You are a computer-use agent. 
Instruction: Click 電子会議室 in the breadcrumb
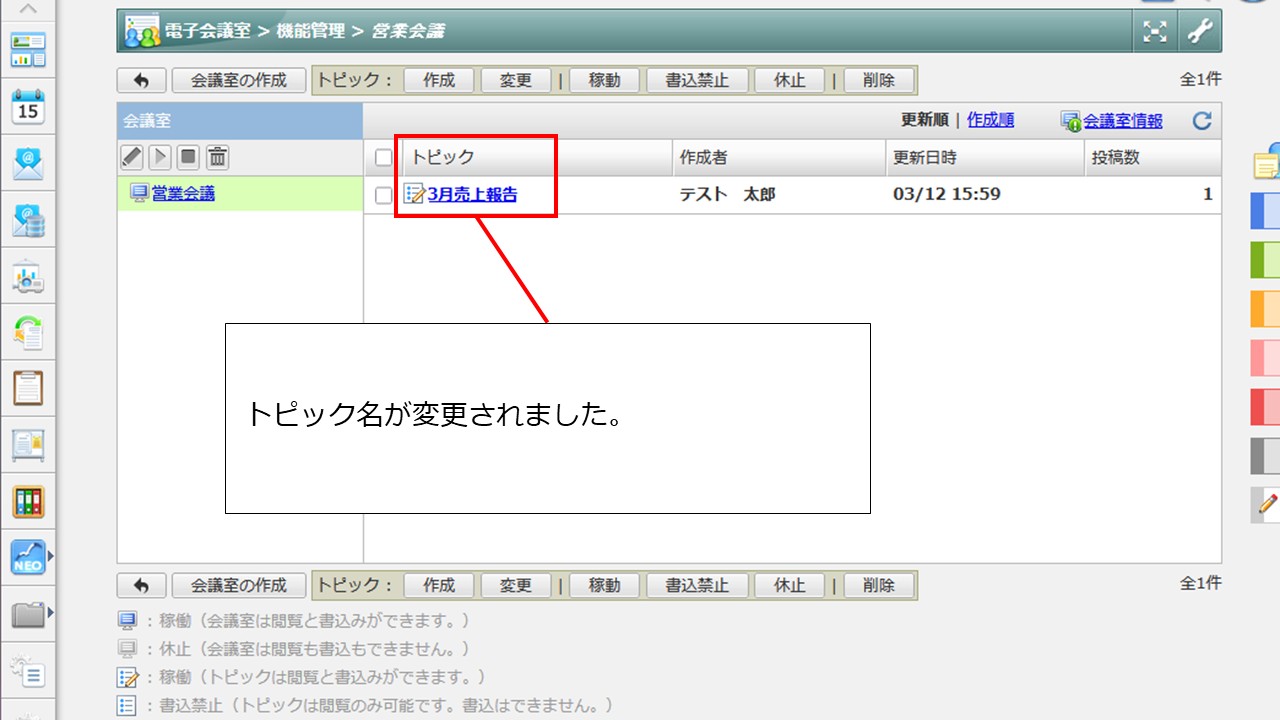tap(208, 32)
